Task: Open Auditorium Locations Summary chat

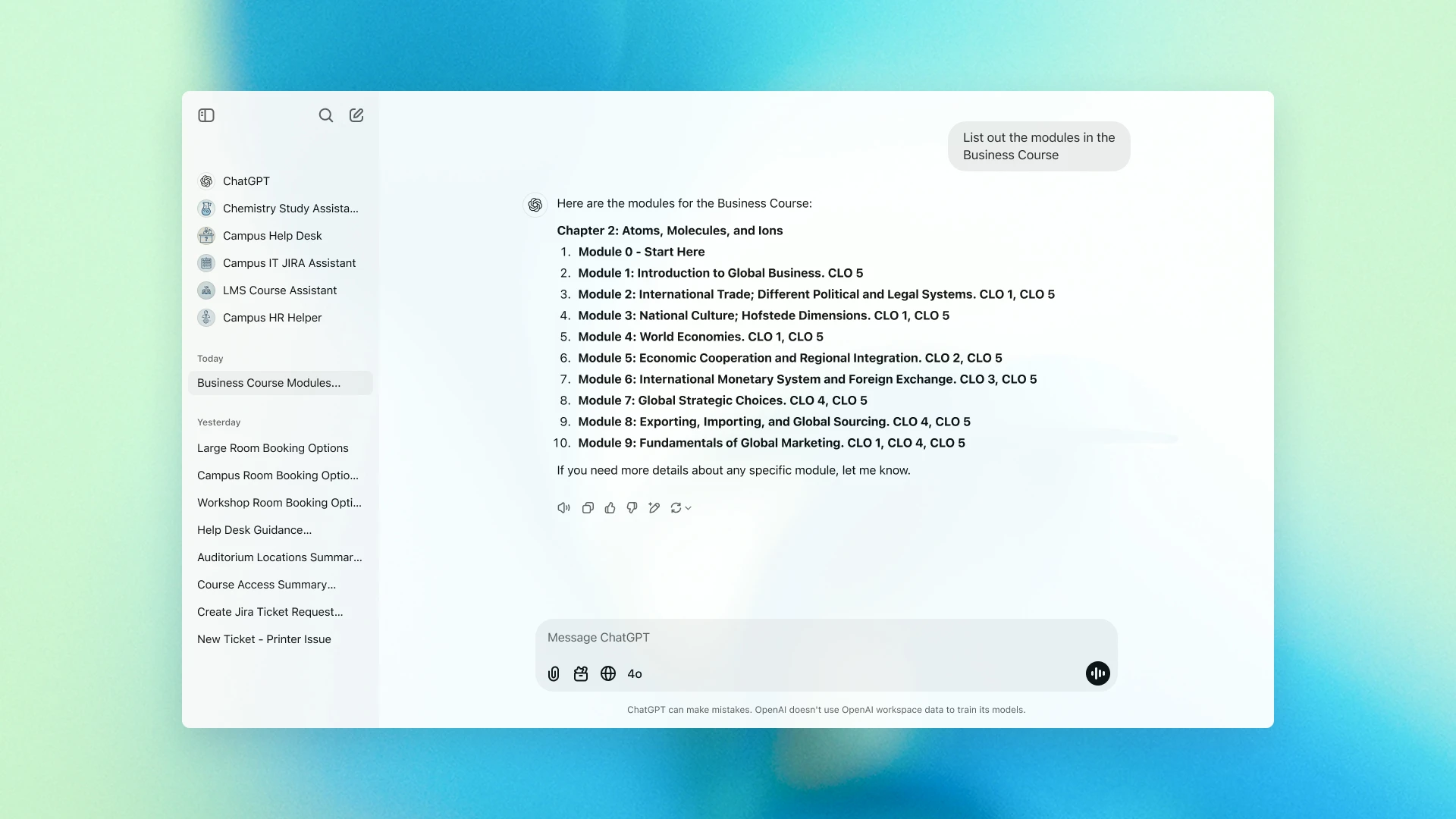Action: pyautogui.click(x=281, y=557)
